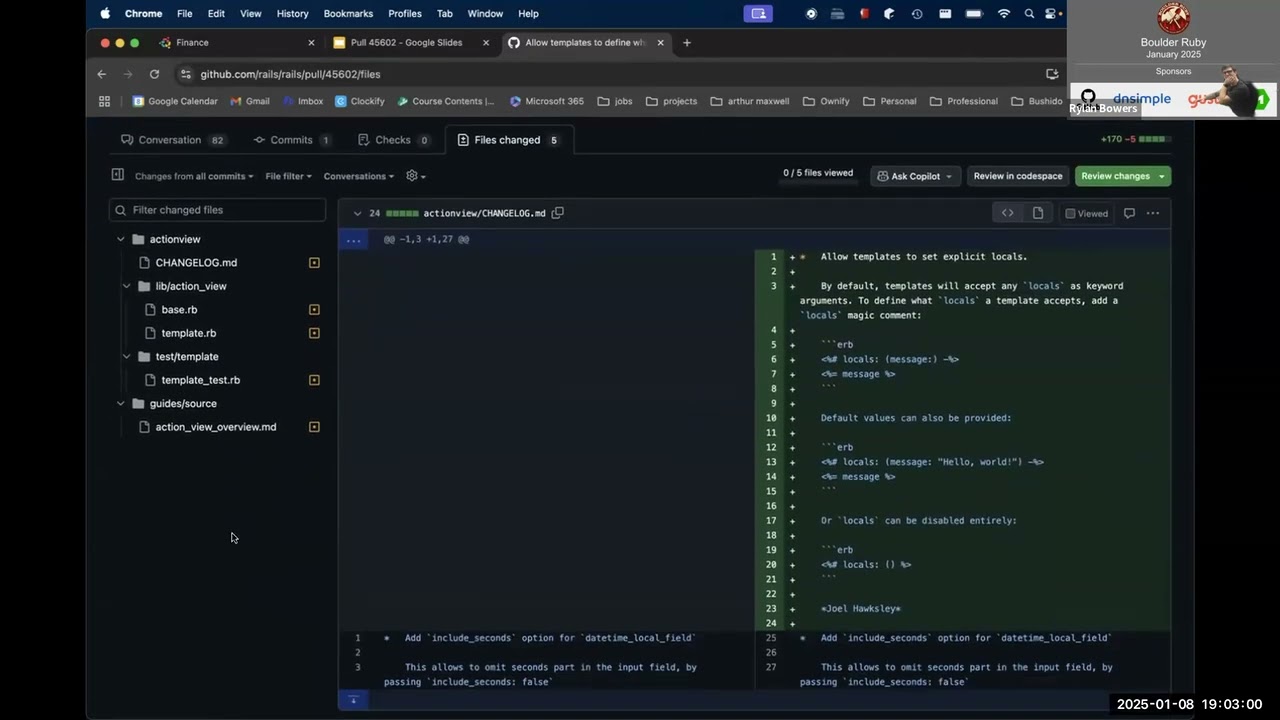Open the file options three-dot menu

pyautogui.click(x=1153, y=213)
